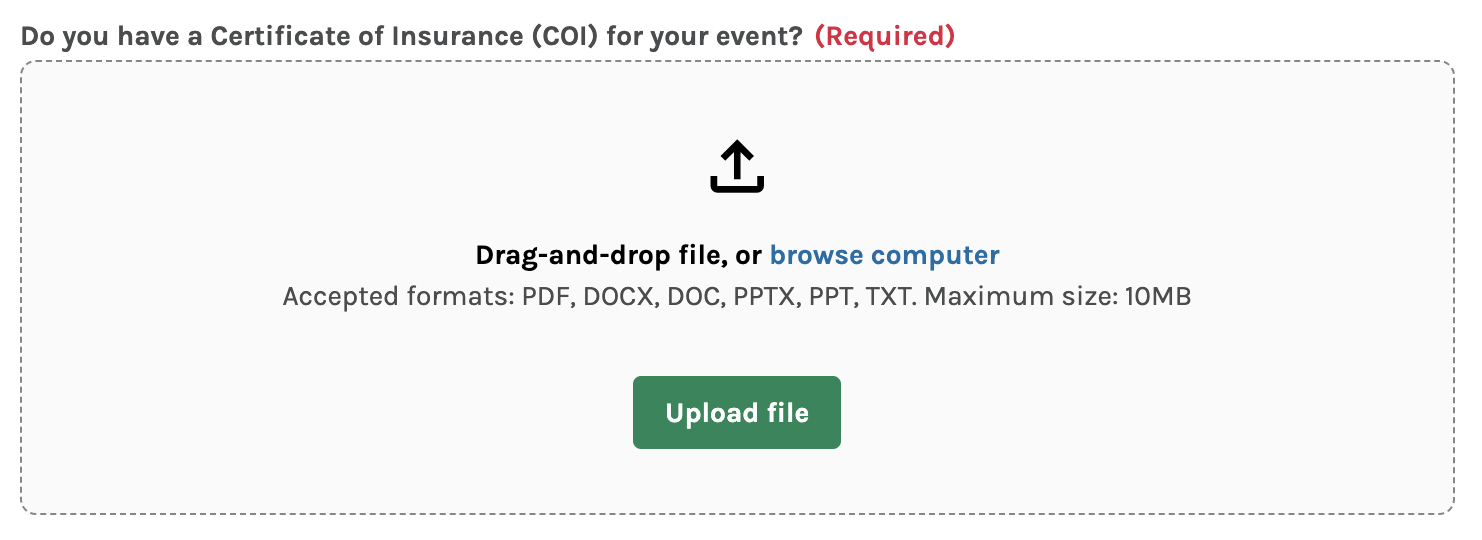
Task: Click the DOCX format in accepted list
Action: 613,297
